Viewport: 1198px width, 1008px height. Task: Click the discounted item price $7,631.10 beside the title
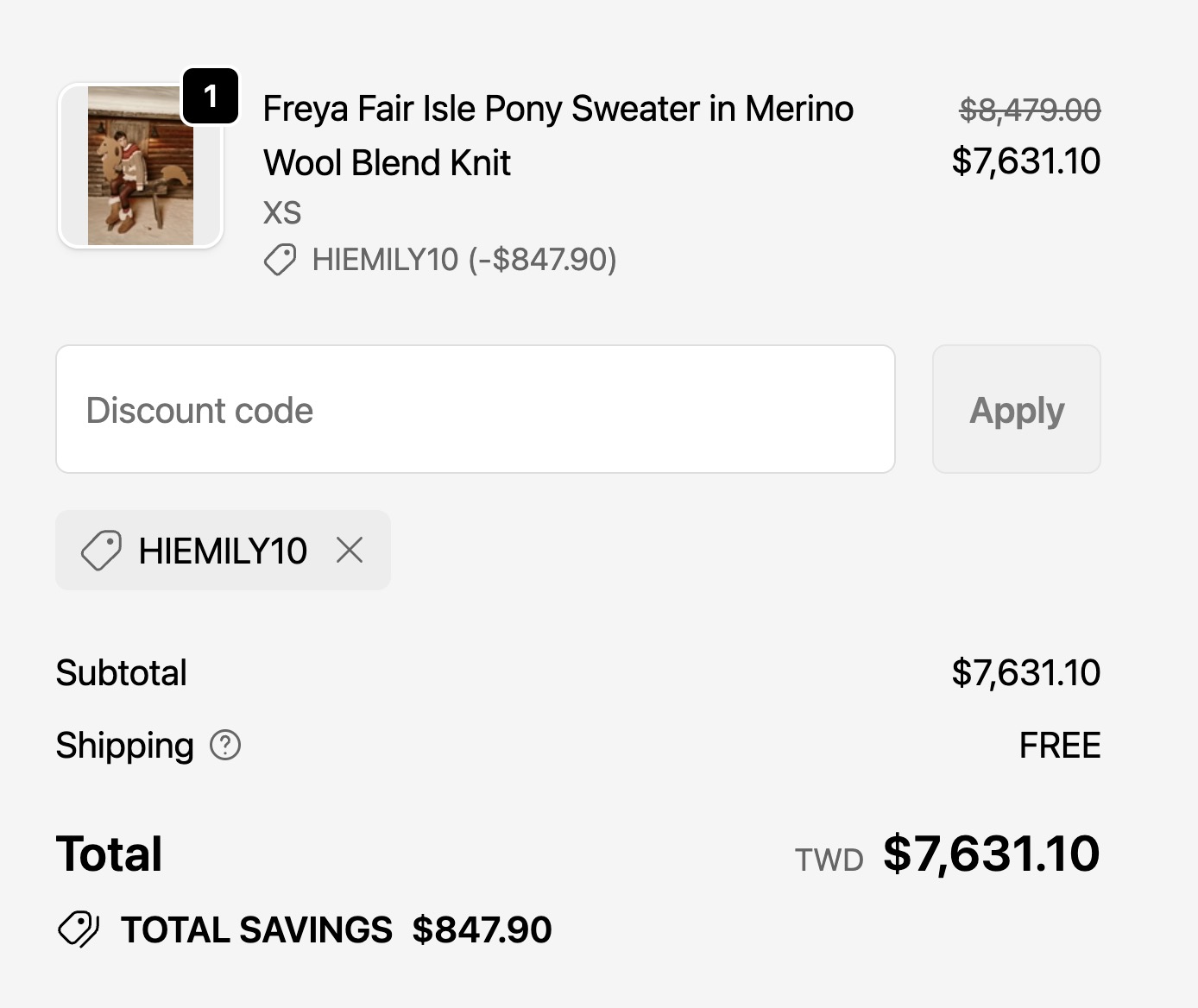1025,161
